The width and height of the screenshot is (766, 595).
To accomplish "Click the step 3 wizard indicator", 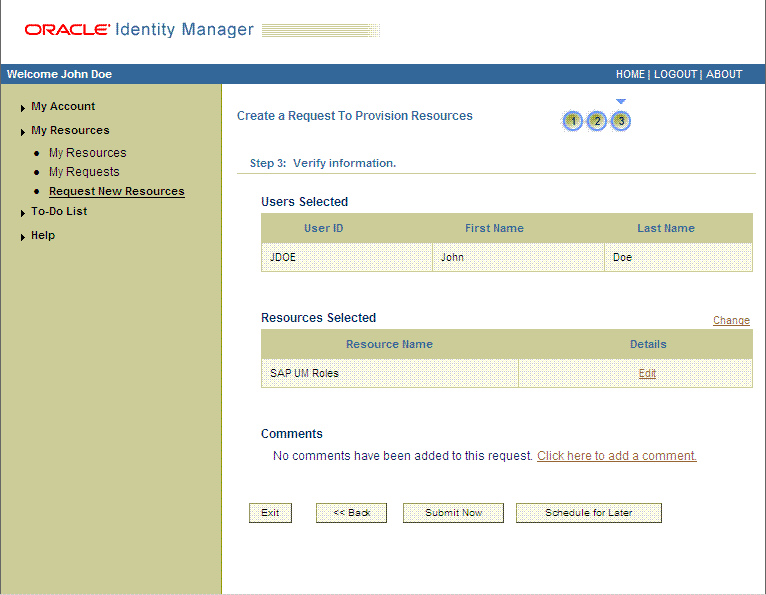I will point(621,121).
